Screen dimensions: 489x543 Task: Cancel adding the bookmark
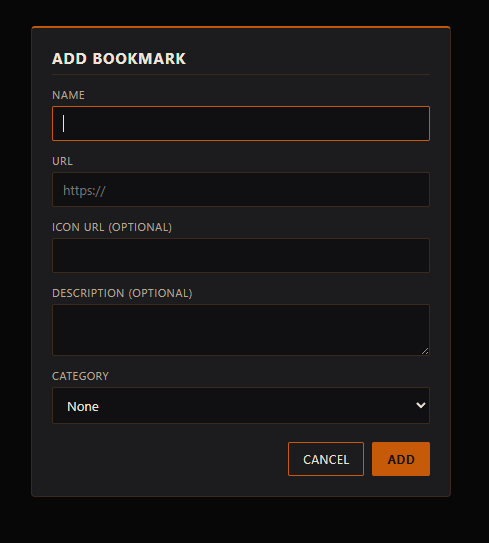[x=326, y=459]
